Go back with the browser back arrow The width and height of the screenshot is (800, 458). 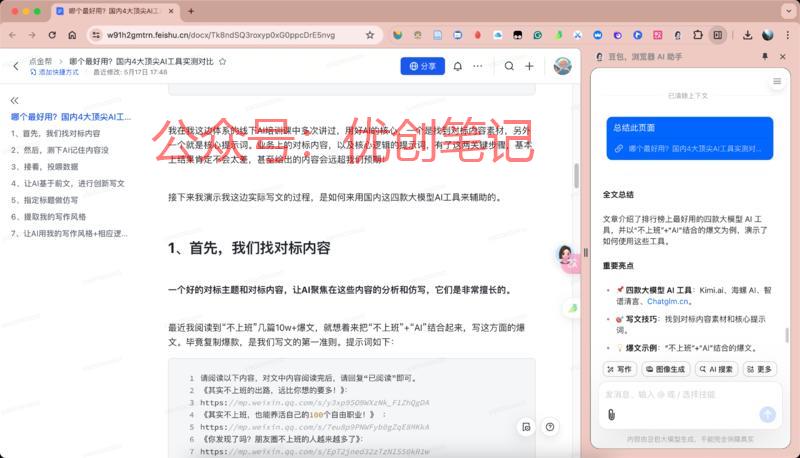(x=12, y=35)
